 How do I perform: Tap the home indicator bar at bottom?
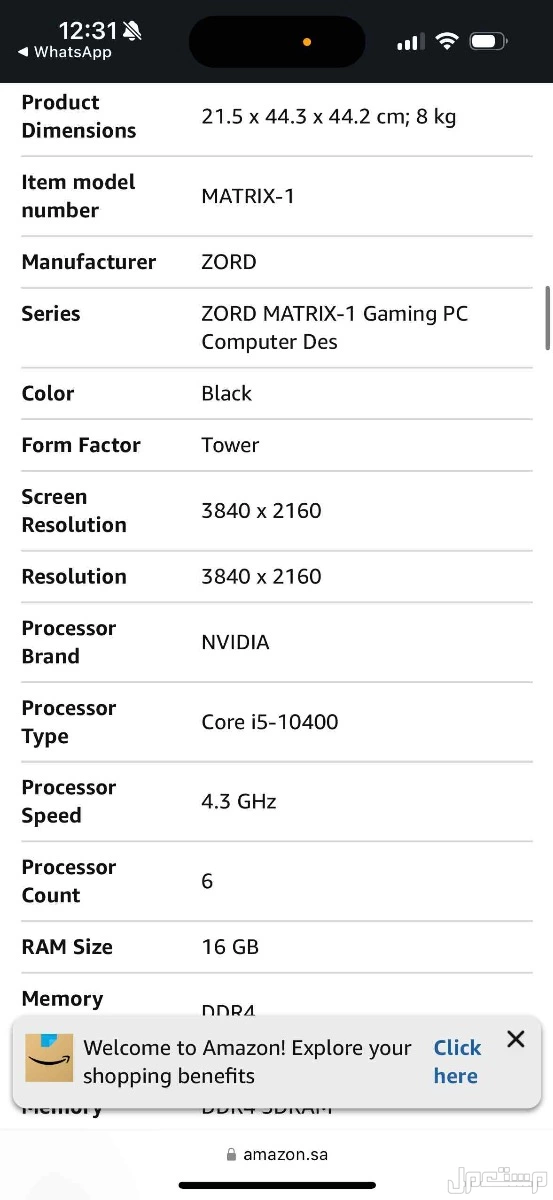(277, 1186)
